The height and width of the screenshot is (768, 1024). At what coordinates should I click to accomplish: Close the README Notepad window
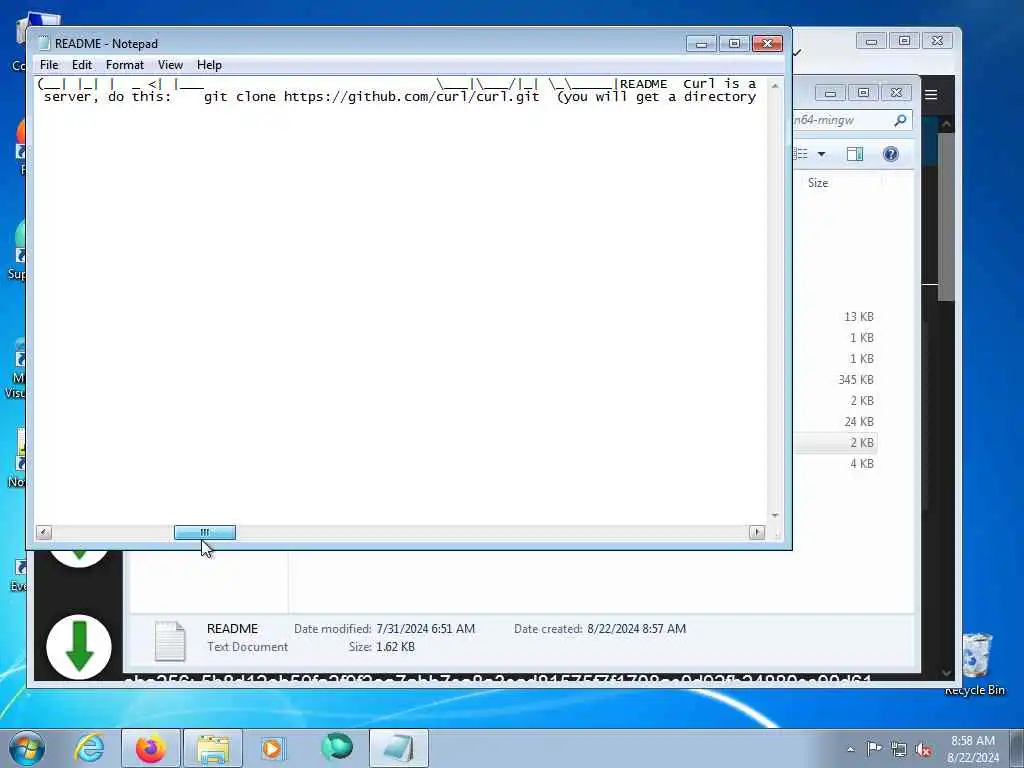(x=767, y=44)
